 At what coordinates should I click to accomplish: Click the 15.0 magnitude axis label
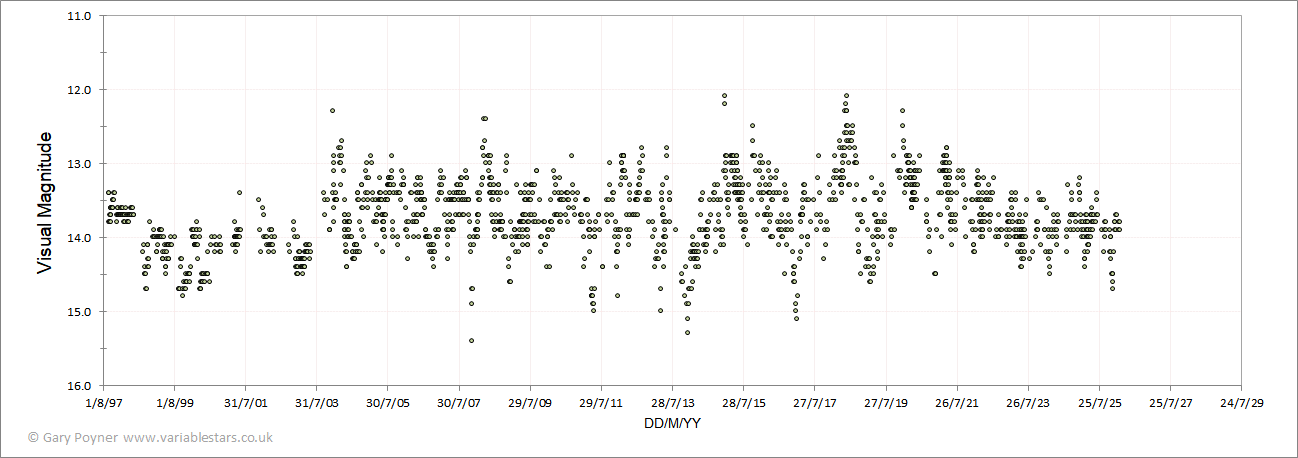point(80,312)
